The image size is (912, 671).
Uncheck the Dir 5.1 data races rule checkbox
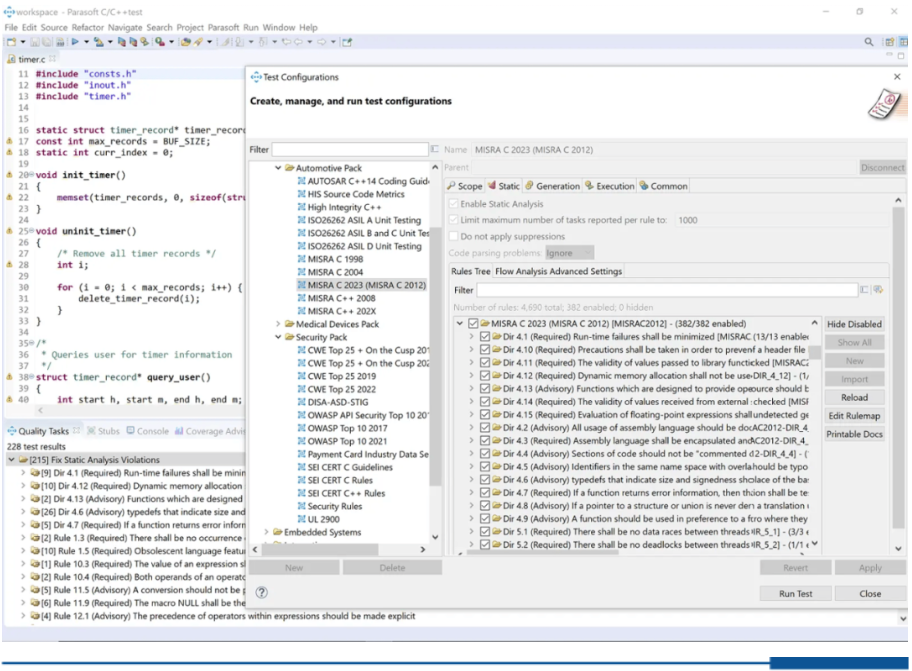[x=484, y=531]
